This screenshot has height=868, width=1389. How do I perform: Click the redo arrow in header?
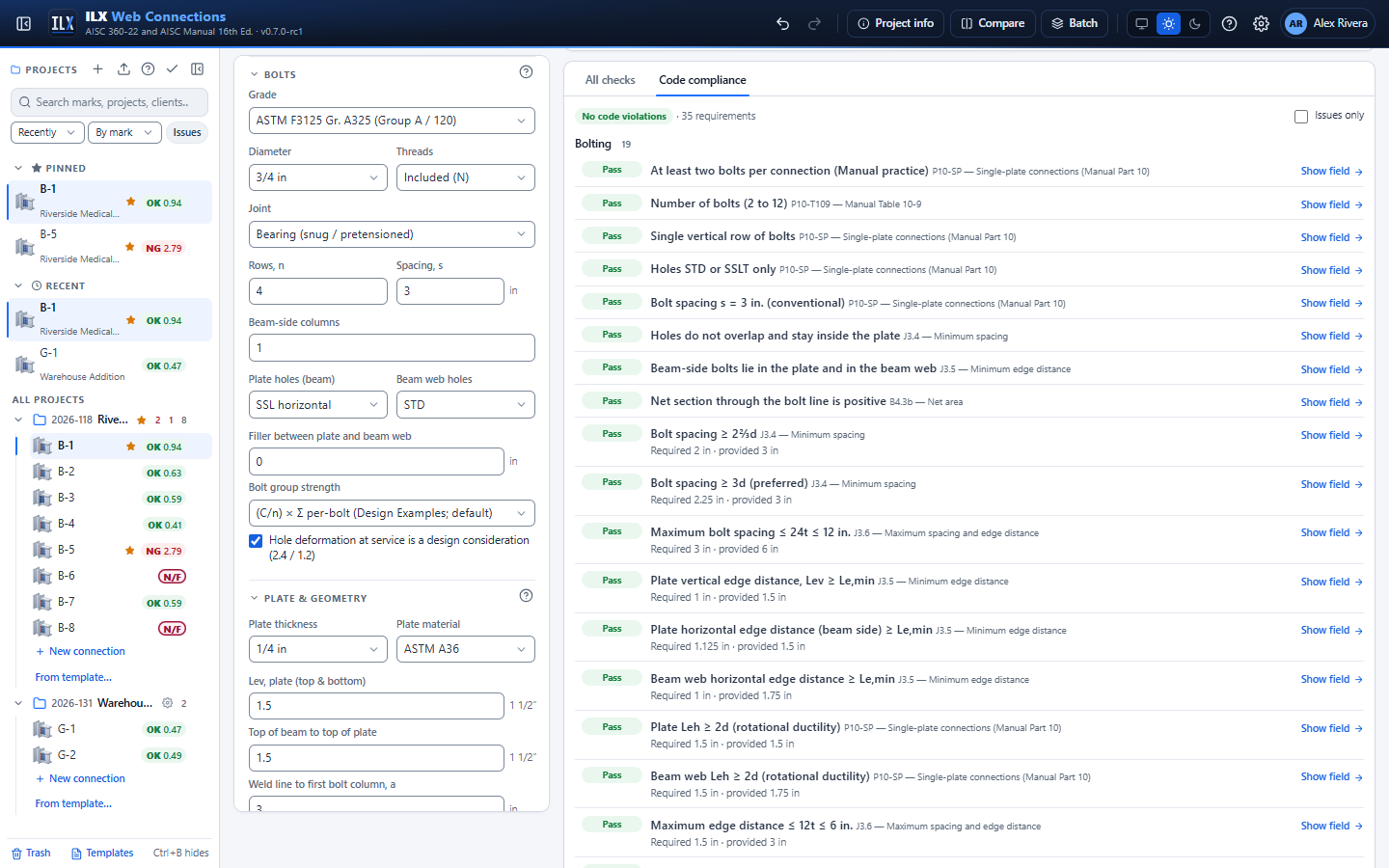[814, 23]
